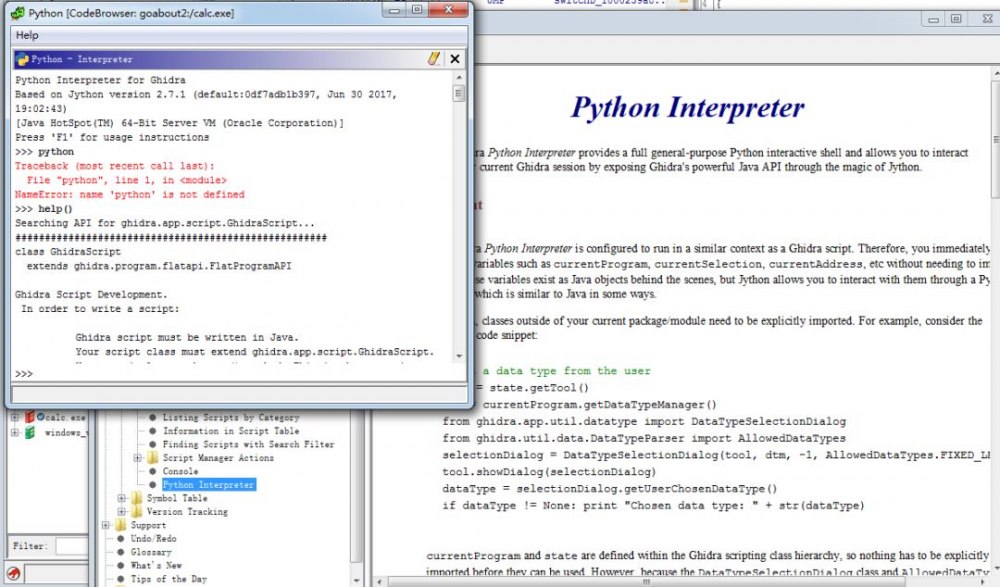1000x587 pixels.
Task: Expand the Version Tracking help topic
Action: pyautogui.click(x=122, y=511)
